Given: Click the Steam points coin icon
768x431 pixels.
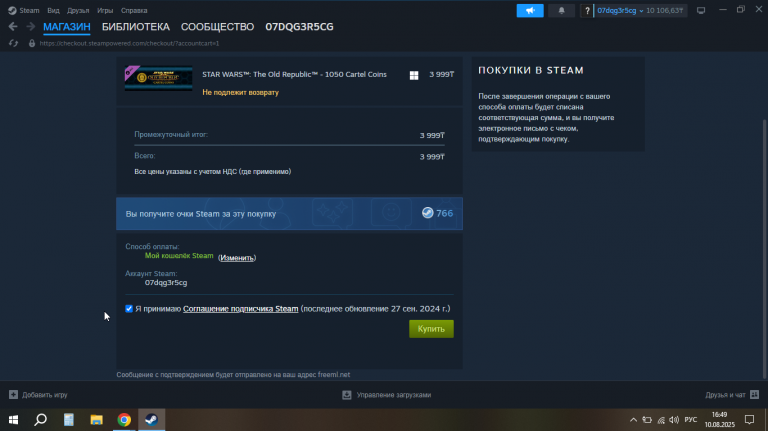Looking at the screenshot, I should point(428,213).
